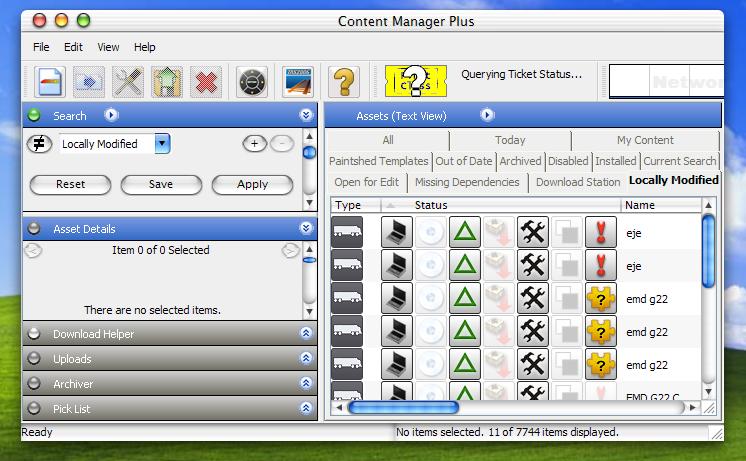The width and height of the screenshot is (746, 461).
Task: Click red exclamation icon in first eje row
Action: pyautogui.click(x=600, y=232)
